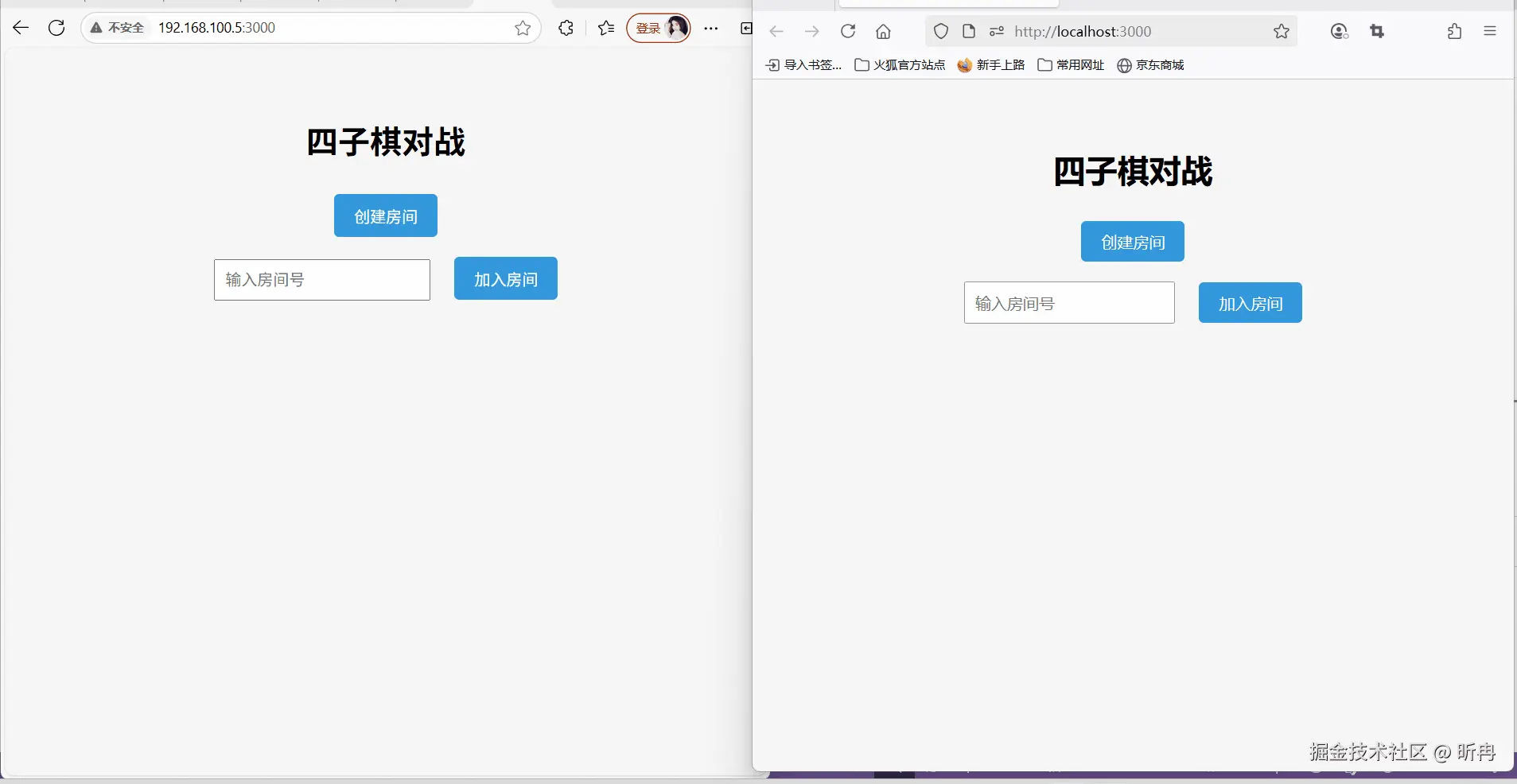Join a room with 加入房间 in Firefox
This screenshot has width=1517, height=784.
1251,303
